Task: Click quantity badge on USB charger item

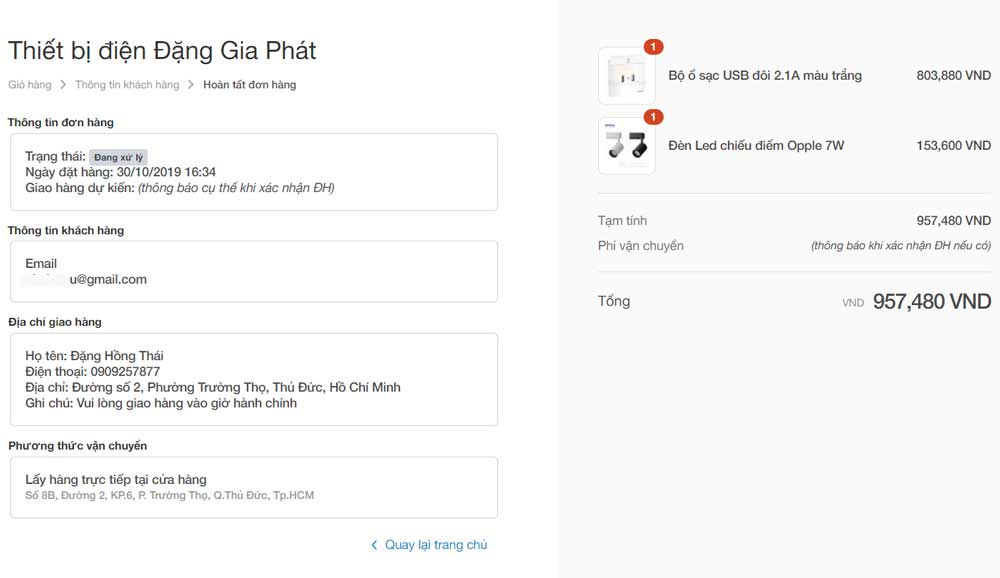Action: point(653,47)
